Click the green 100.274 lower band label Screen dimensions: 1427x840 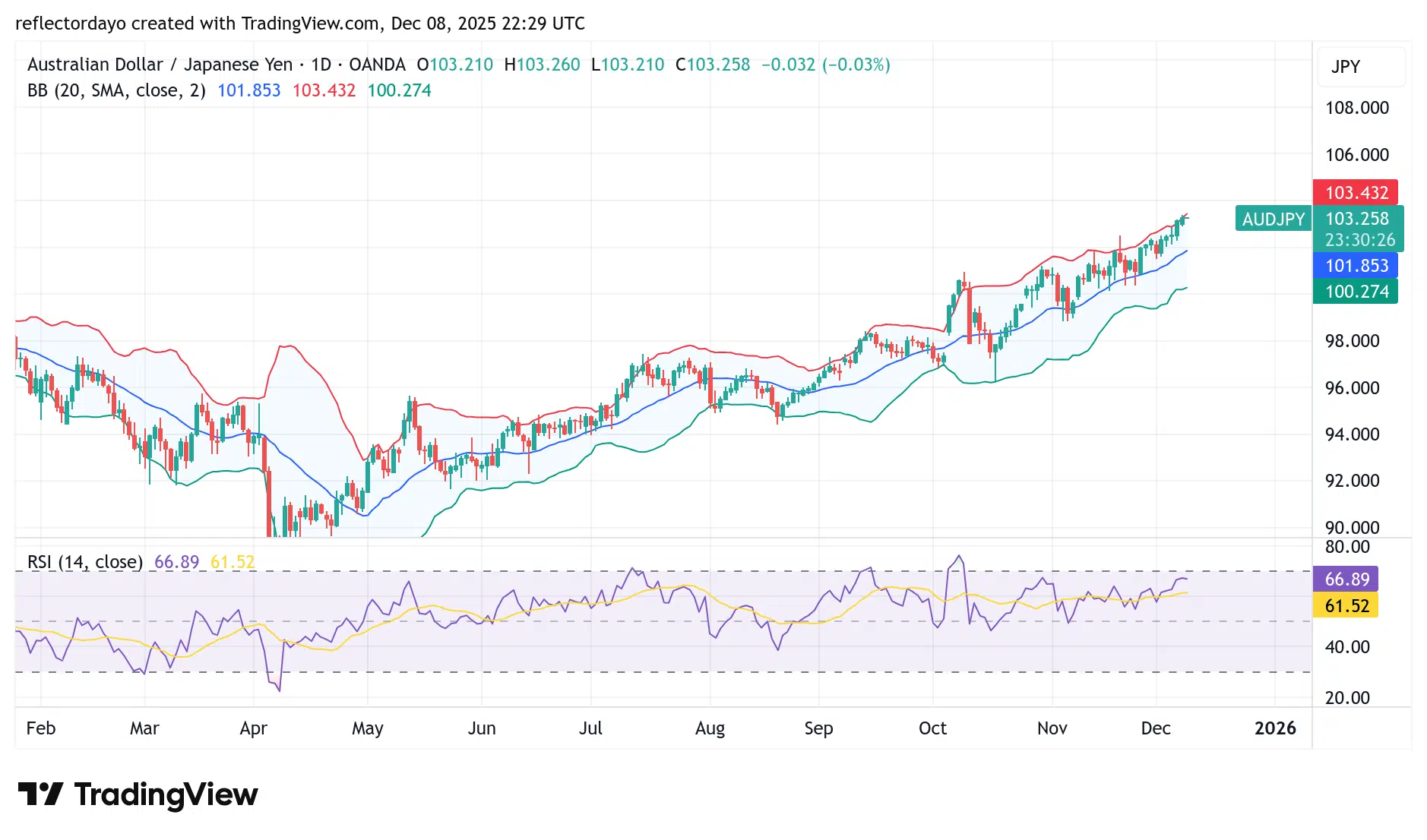point(1356,292)
